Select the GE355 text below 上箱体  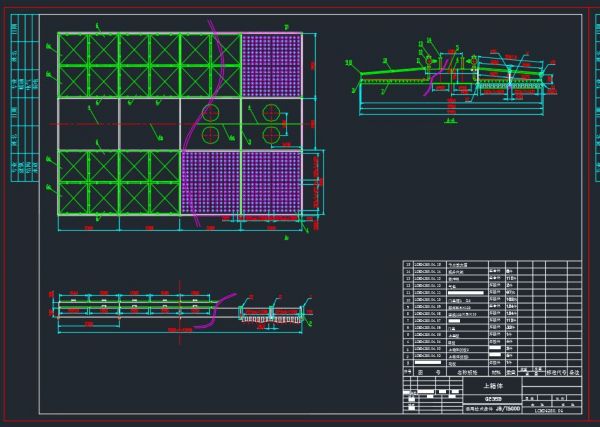(493, 399)
